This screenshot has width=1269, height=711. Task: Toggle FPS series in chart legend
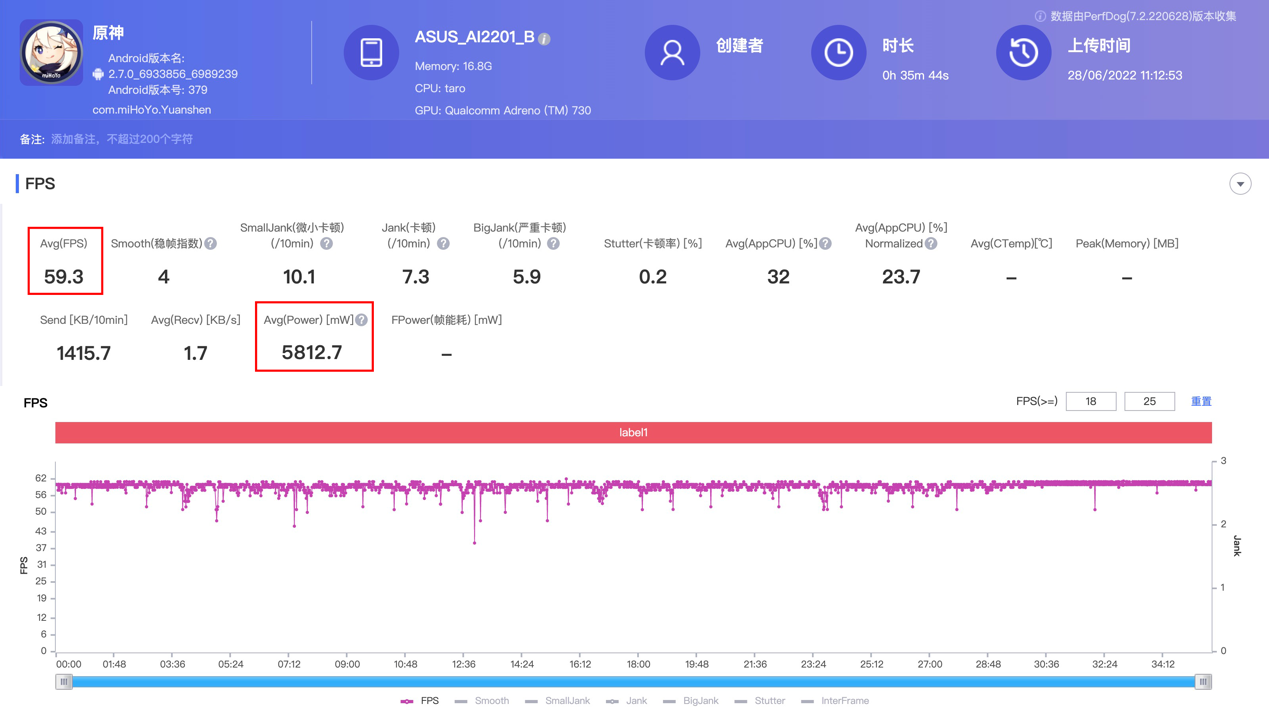click(x=420, y=701)
